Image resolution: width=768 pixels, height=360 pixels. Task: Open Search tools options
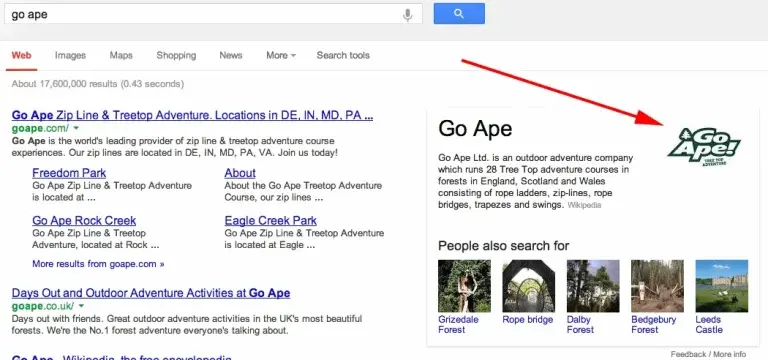[343, 55]
